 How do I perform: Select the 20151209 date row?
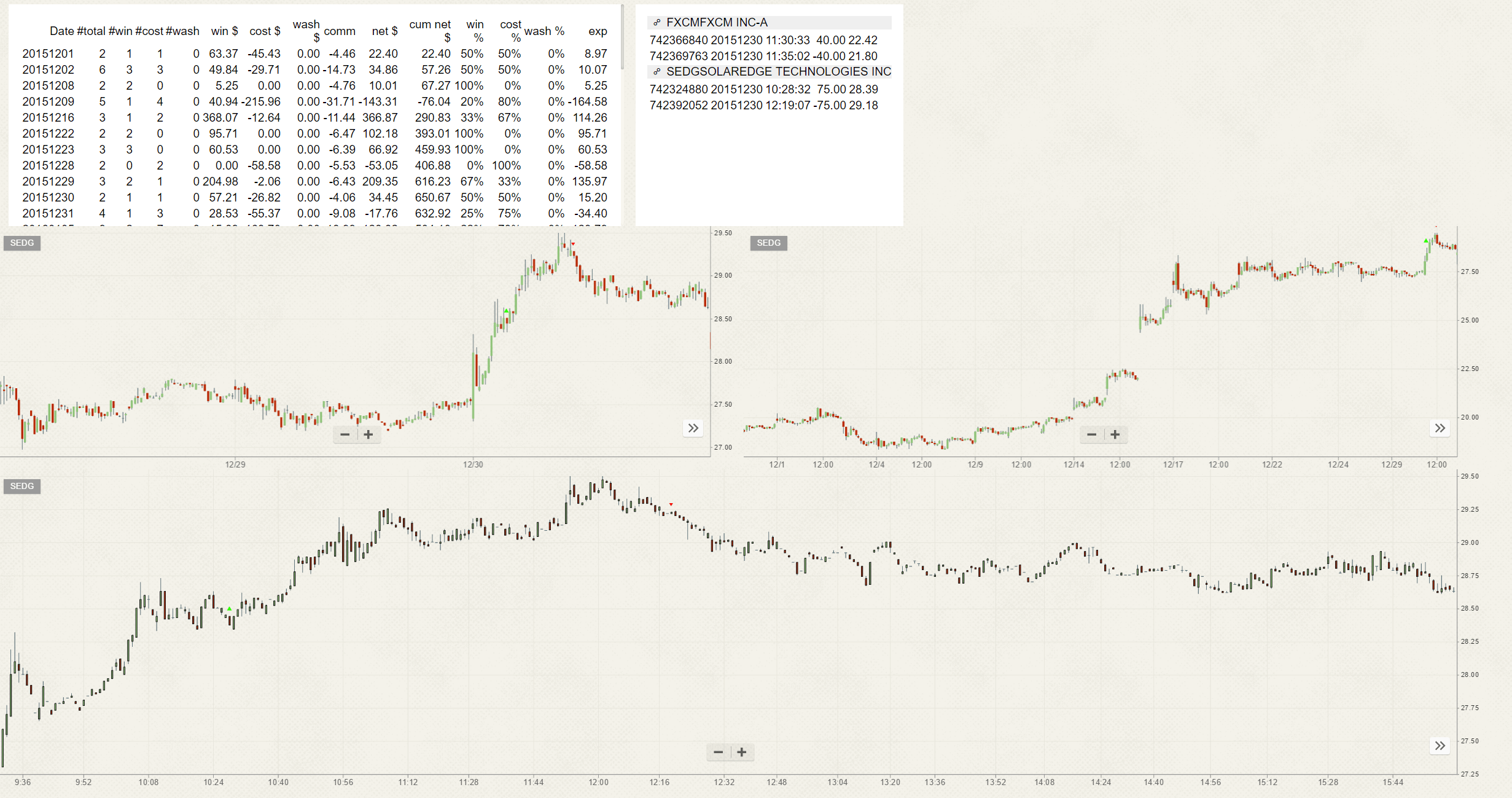(314, 101)
